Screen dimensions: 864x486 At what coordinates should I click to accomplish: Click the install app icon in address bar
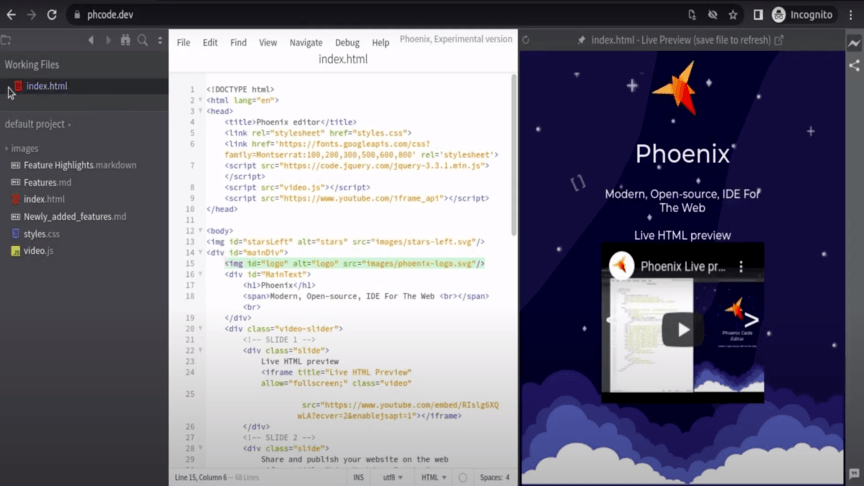click(x=692, y=15)
